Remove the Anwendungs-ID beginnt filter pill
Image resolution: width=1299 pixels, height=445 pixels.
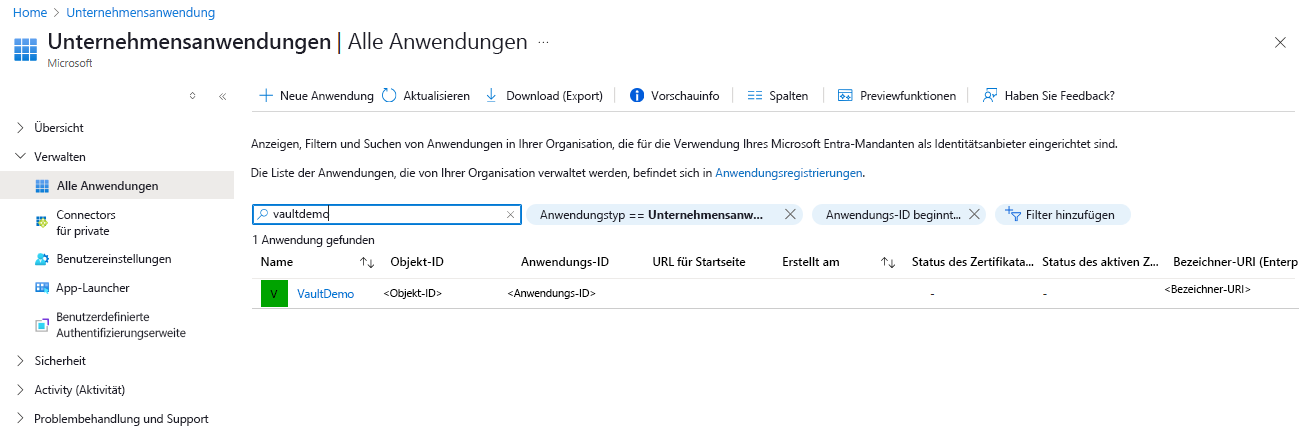coord(975,214)
